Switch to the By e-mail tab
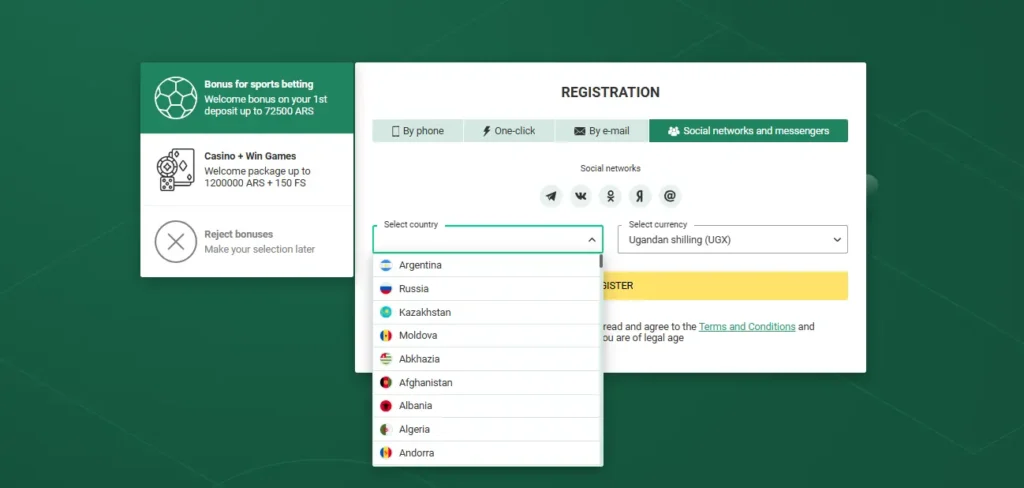 [601, 131]
